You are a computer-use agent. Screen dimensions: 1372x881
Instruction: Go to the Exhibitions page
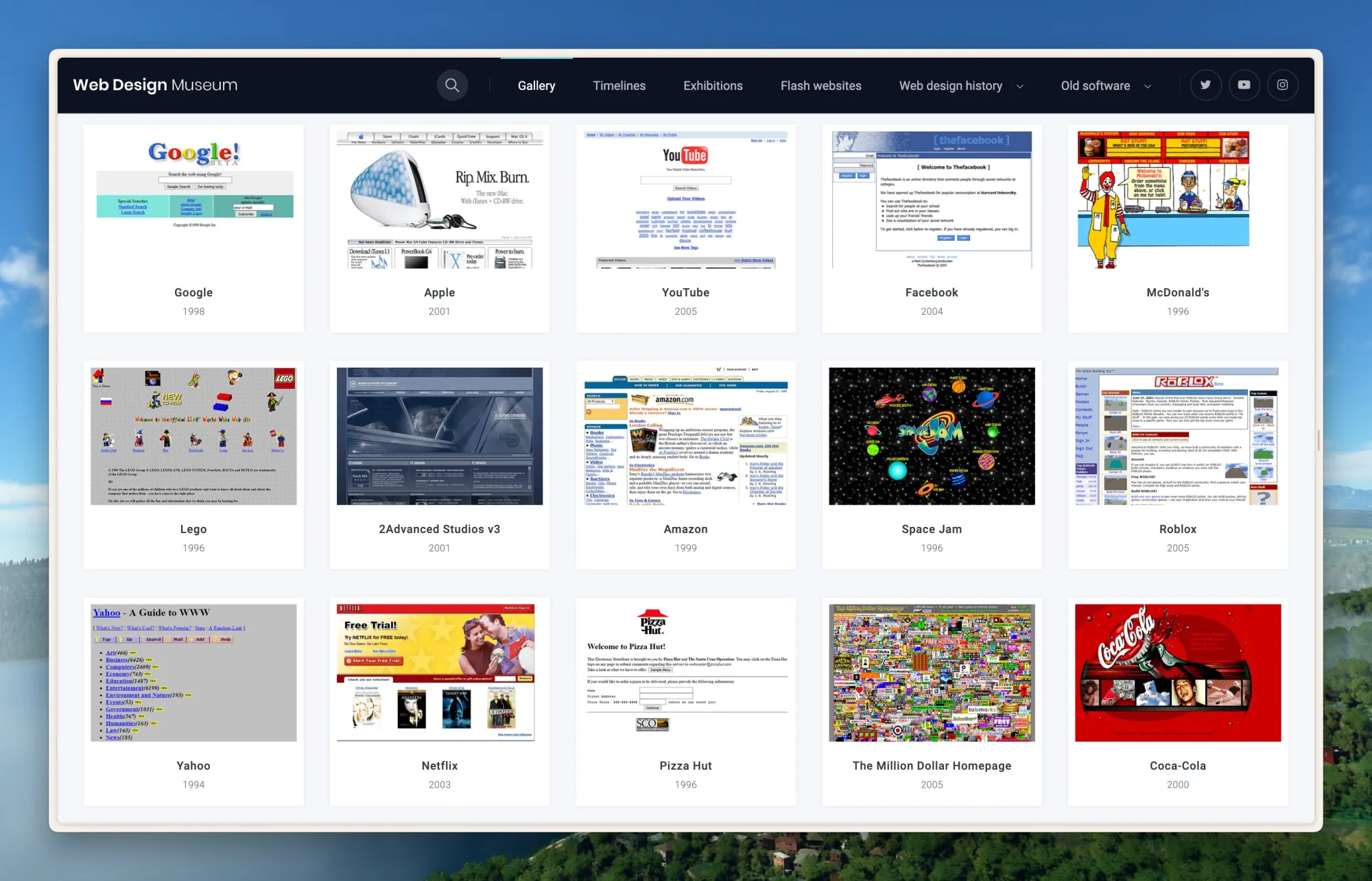713,86
